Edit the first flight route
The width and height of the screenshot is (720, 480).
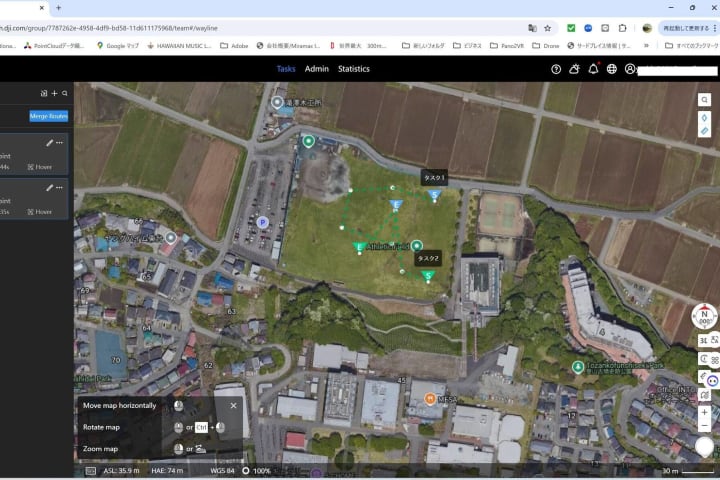point(49,143)
